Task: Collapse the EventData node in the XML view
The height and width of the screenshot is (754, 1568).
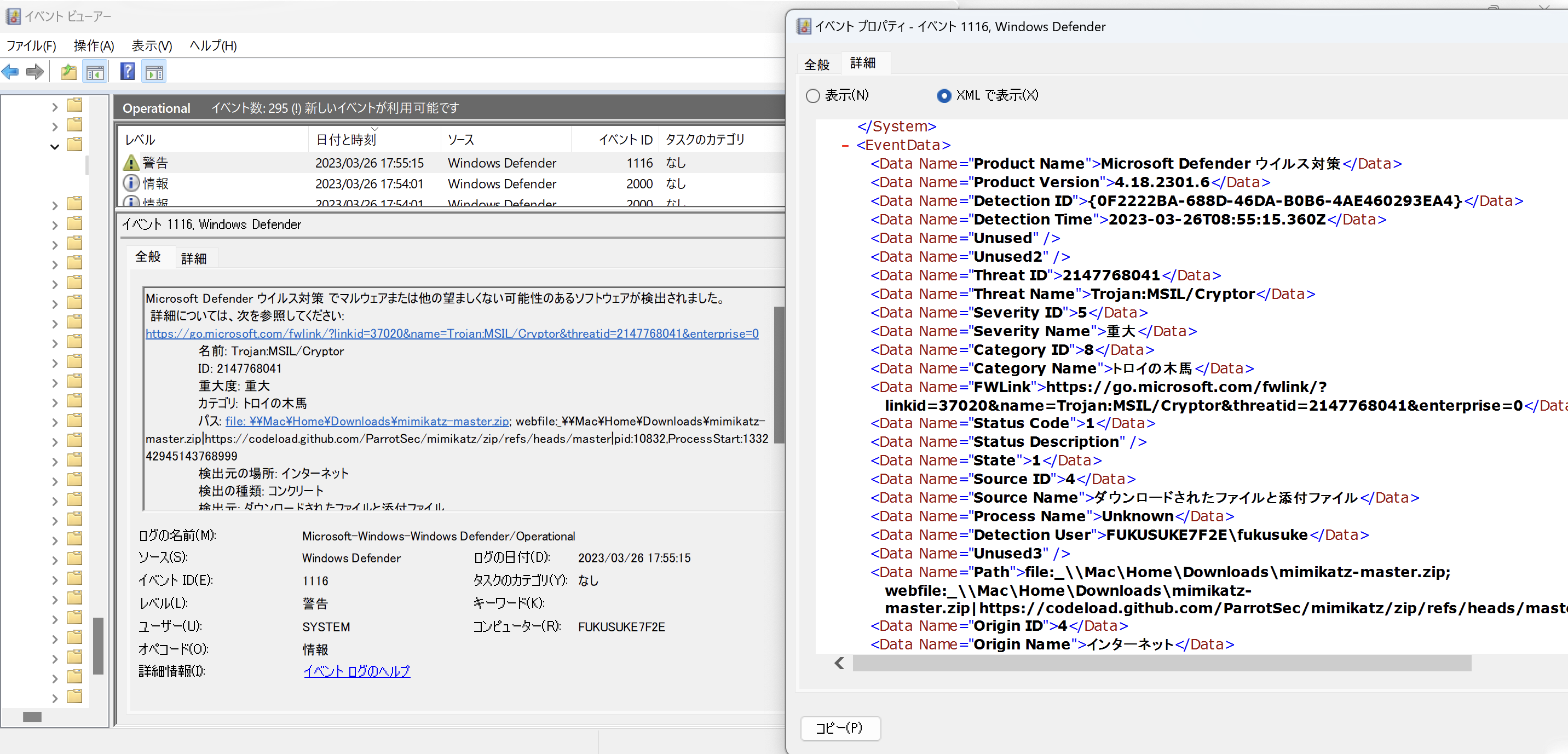Action: pos(845,146)
